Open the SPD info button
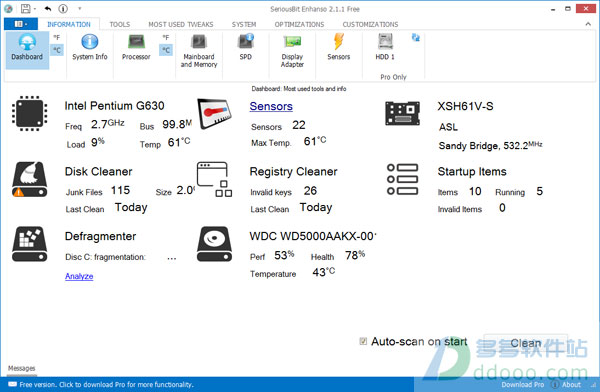The width and height of the screenshot is (600, 392). (245, 47)
